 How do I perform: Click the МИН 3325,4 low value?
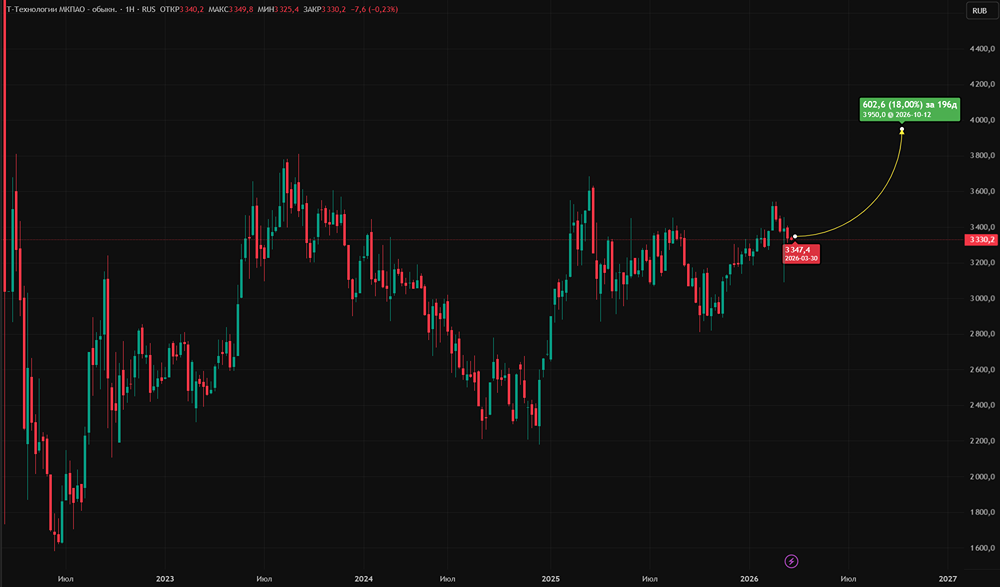pos(278,10)
